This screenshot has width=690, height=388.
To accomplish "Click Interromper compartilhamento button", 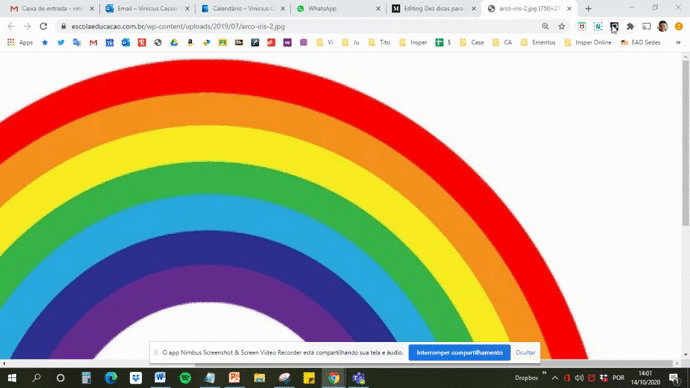I will tap(459, 352).
